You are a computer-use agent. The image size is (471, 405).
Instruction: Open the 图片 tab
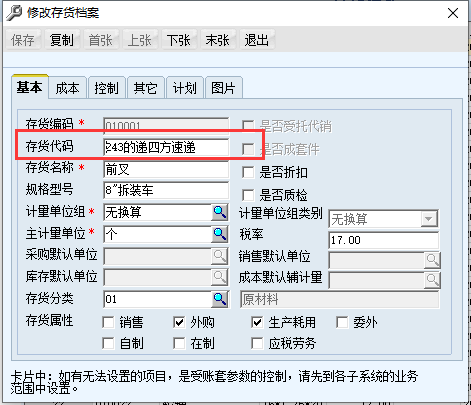click(x=223, y=88)
